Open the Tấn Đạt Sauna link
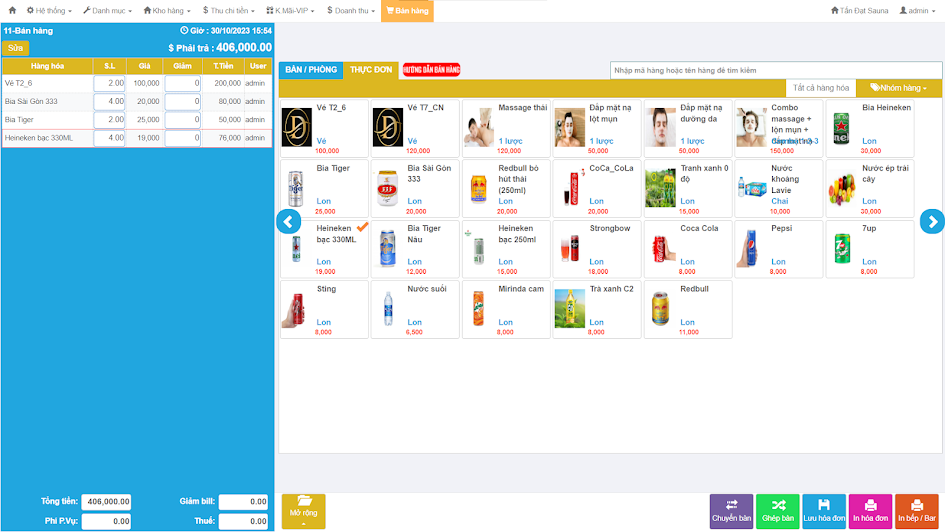 click(x=859, y=10)
